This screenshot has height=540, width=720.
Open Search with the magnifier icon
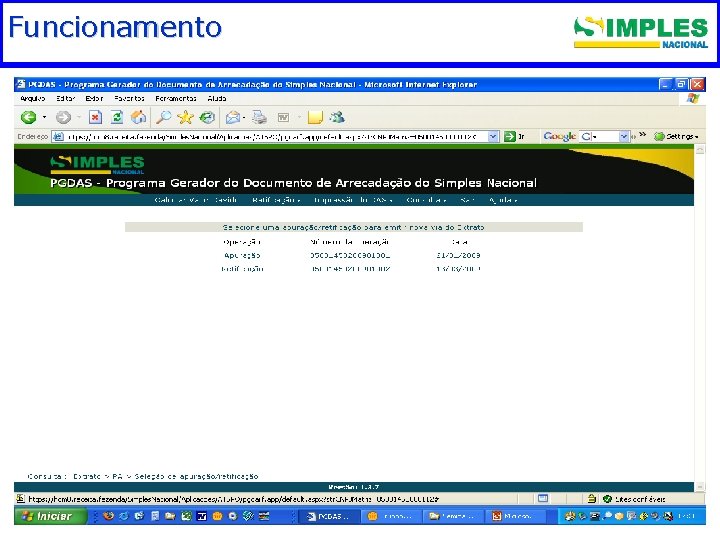click(x=163, y=118)
